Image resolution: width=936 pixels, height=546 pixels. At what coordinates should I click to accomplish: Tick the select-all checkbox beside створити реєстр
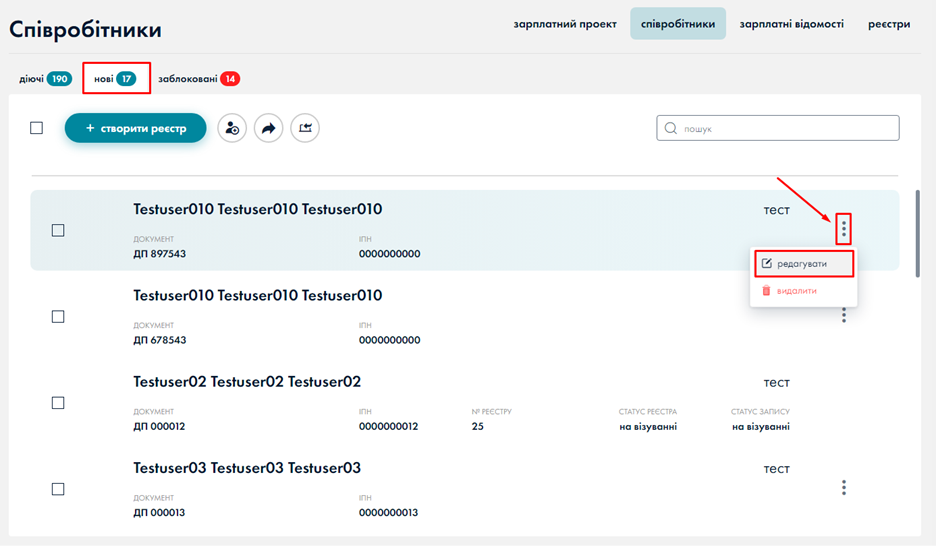click(x=37, y=128)
